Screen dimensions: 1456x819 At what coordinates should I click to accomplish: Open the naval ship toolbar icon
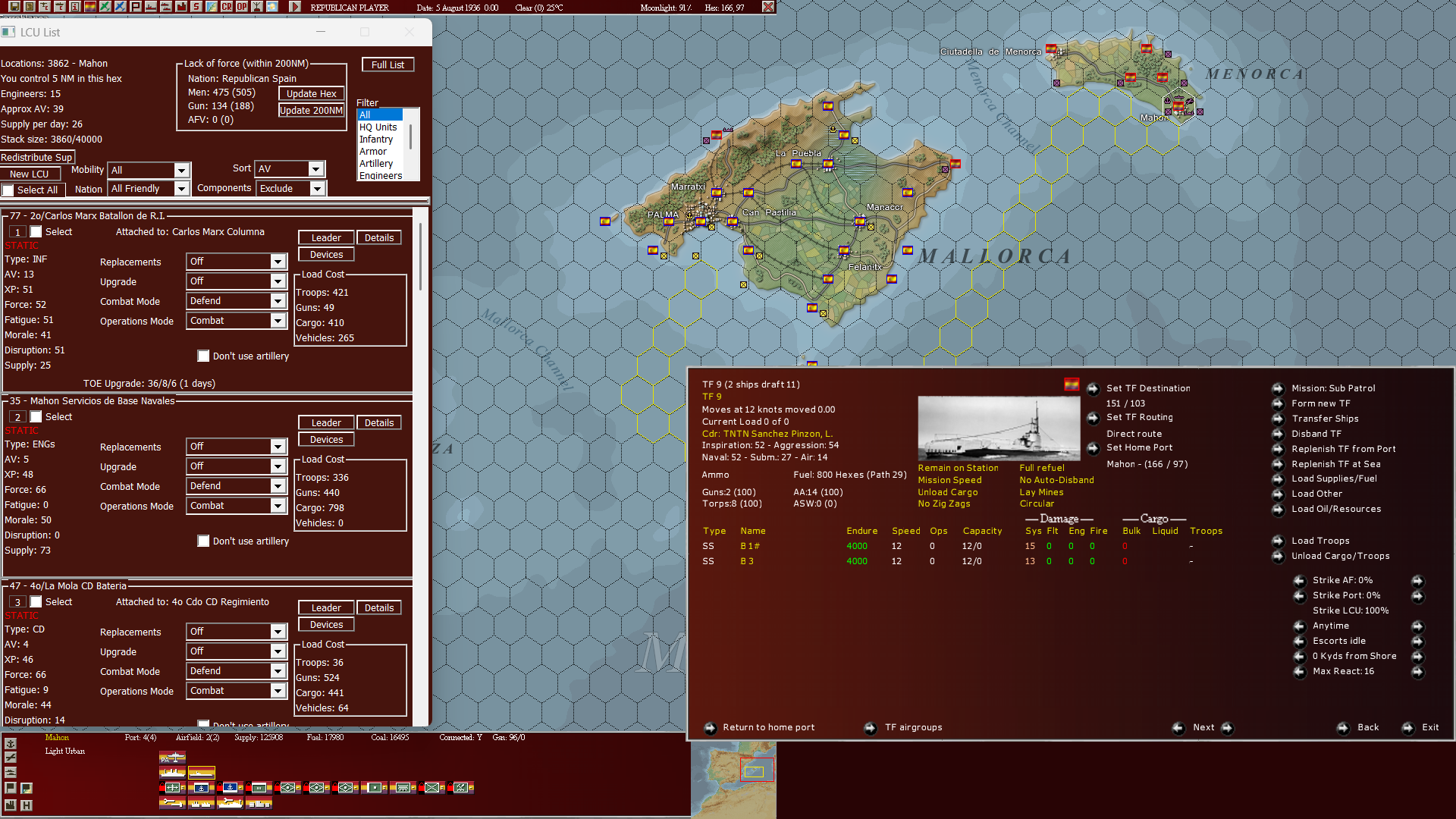pos(149,7)
